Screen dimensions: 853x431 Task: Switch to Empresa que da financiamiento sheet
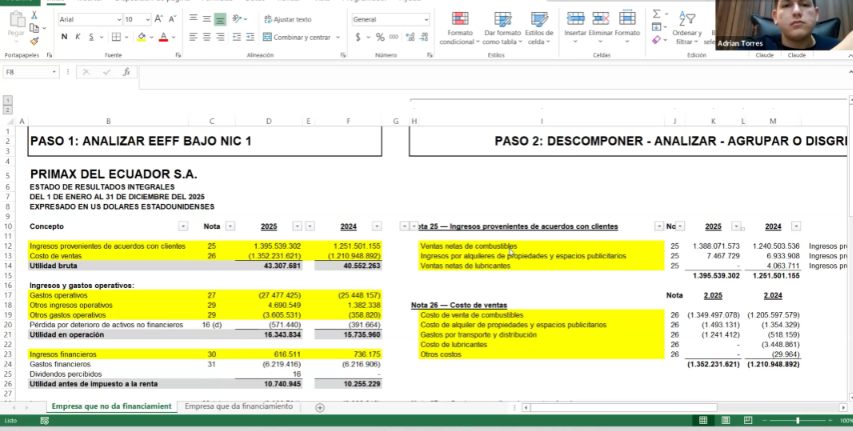tap(238, 407)
